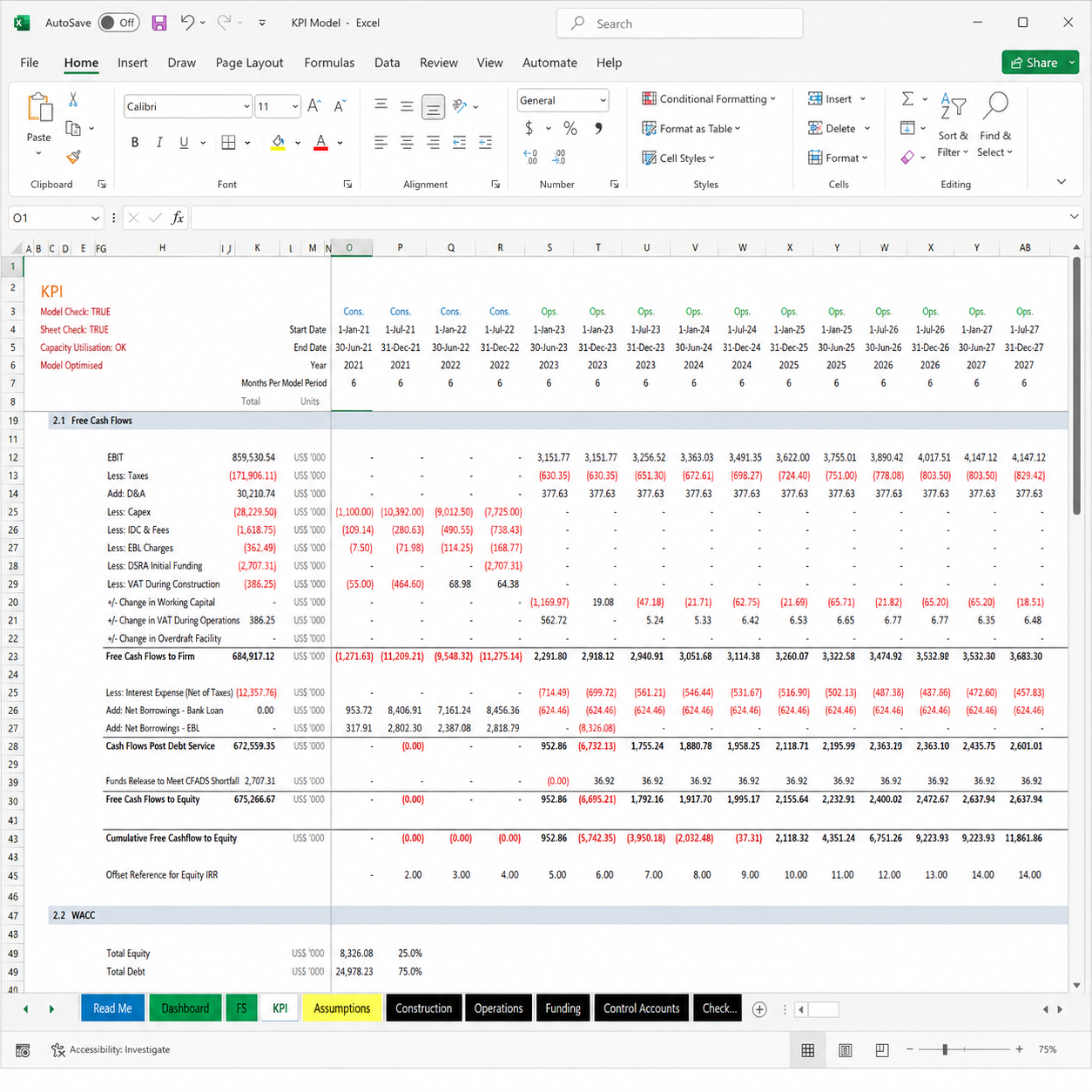
Task: Center text horizontally
Action: pos(407,142)
